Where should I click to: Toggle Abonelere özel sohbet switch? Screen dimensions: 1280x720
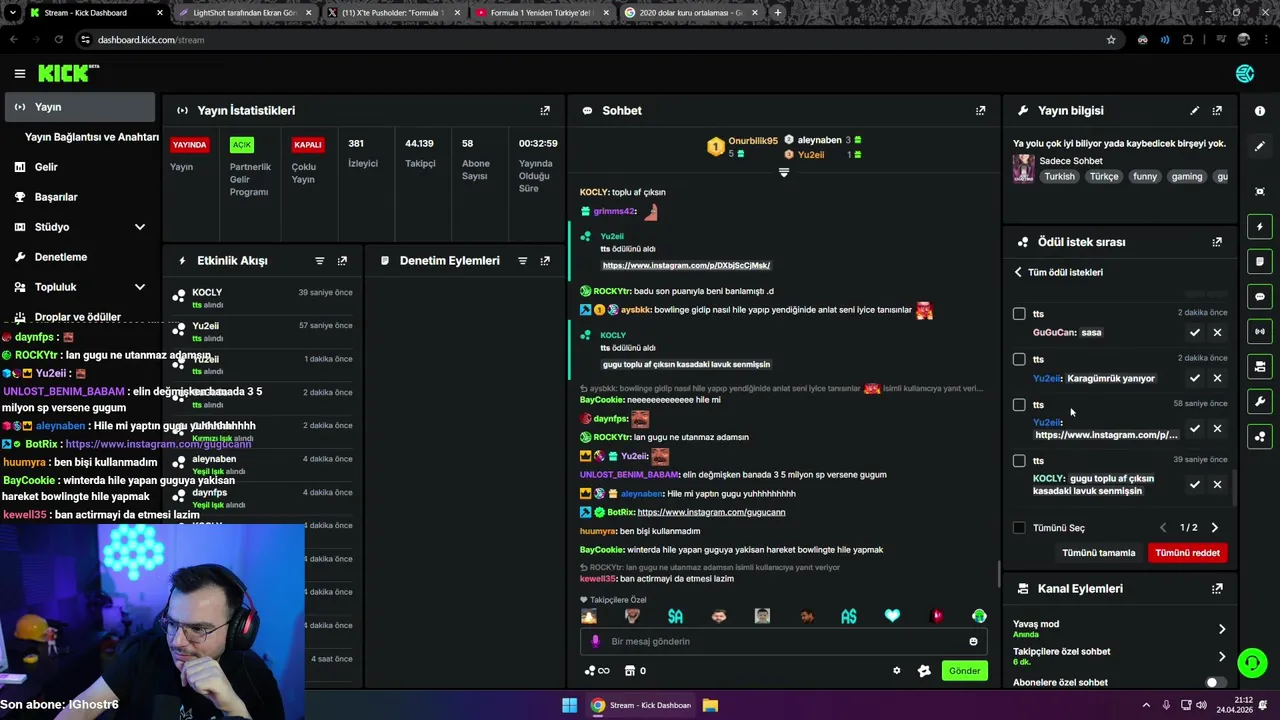1216,682
